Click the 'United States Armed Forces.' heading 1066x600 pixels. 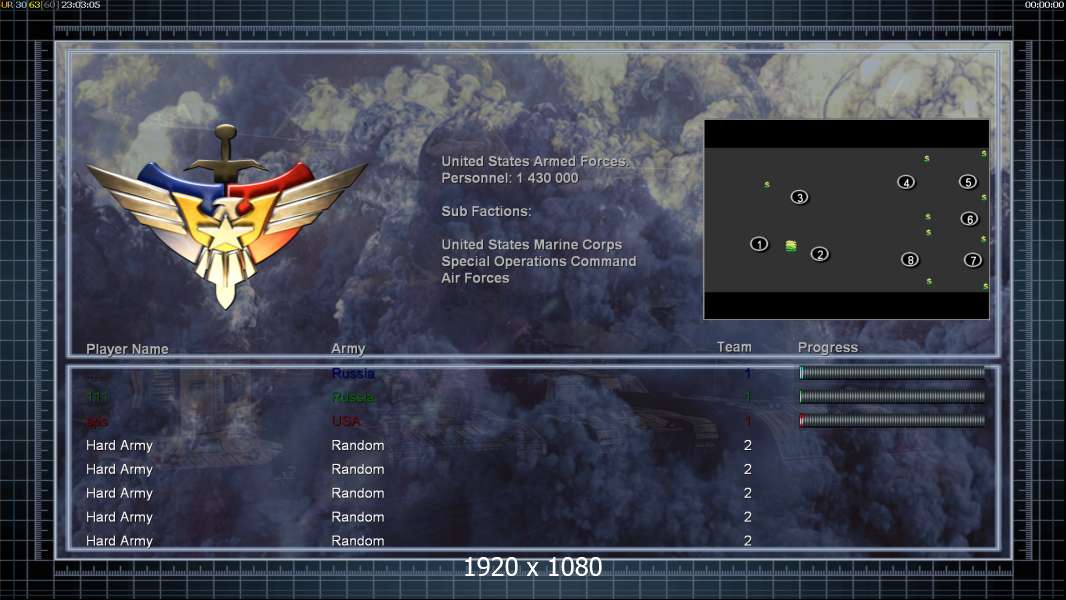click(x=535, y=161)
